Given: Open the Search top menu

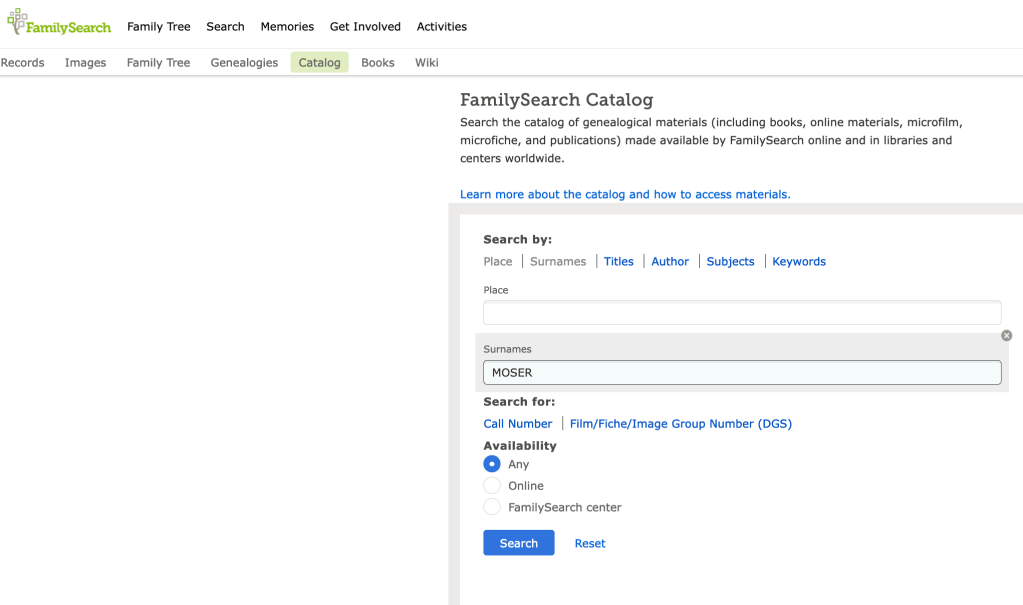Looking at the screenshot, I should pos(225,27).
